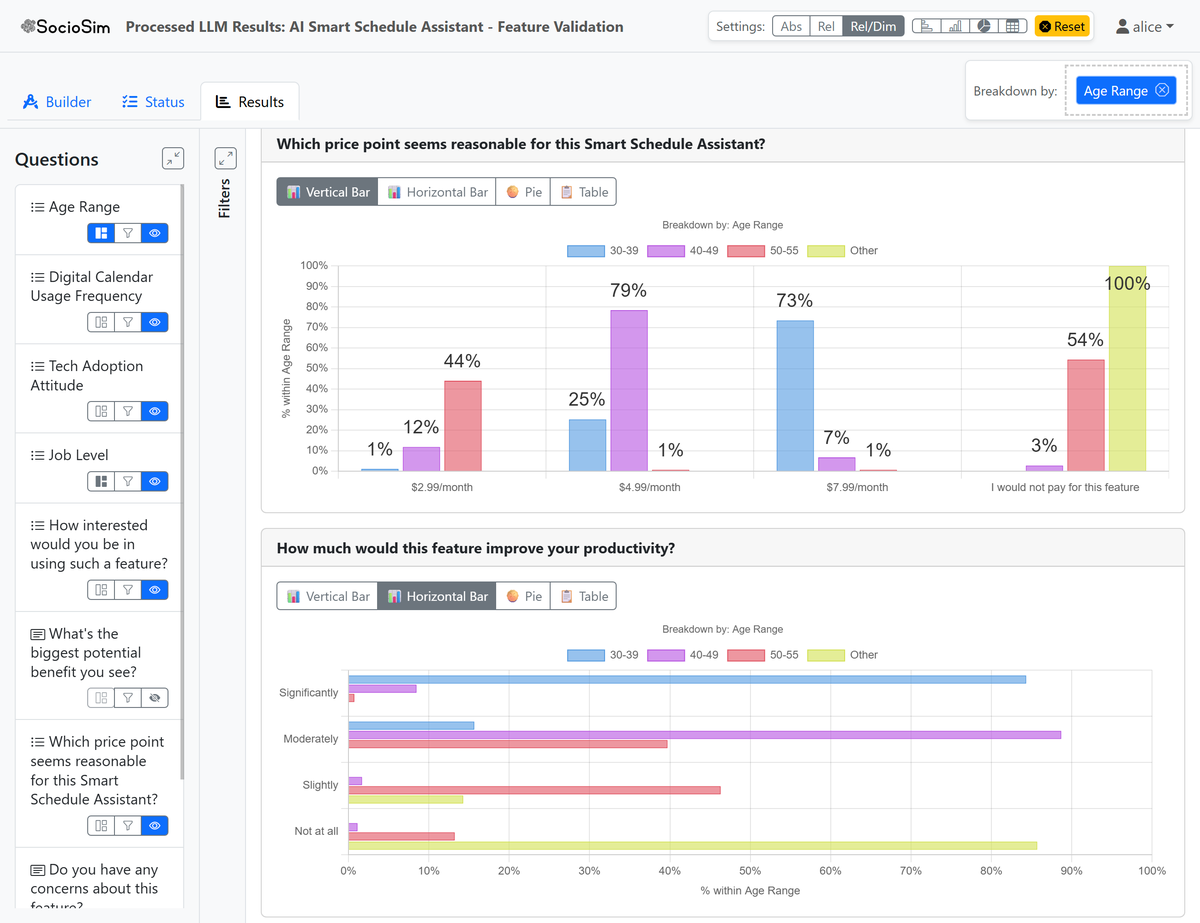Screen dimensions: 1200x923
Task: Click the 73% bar at $7.99/month
Action: click(x=795, y=396)
